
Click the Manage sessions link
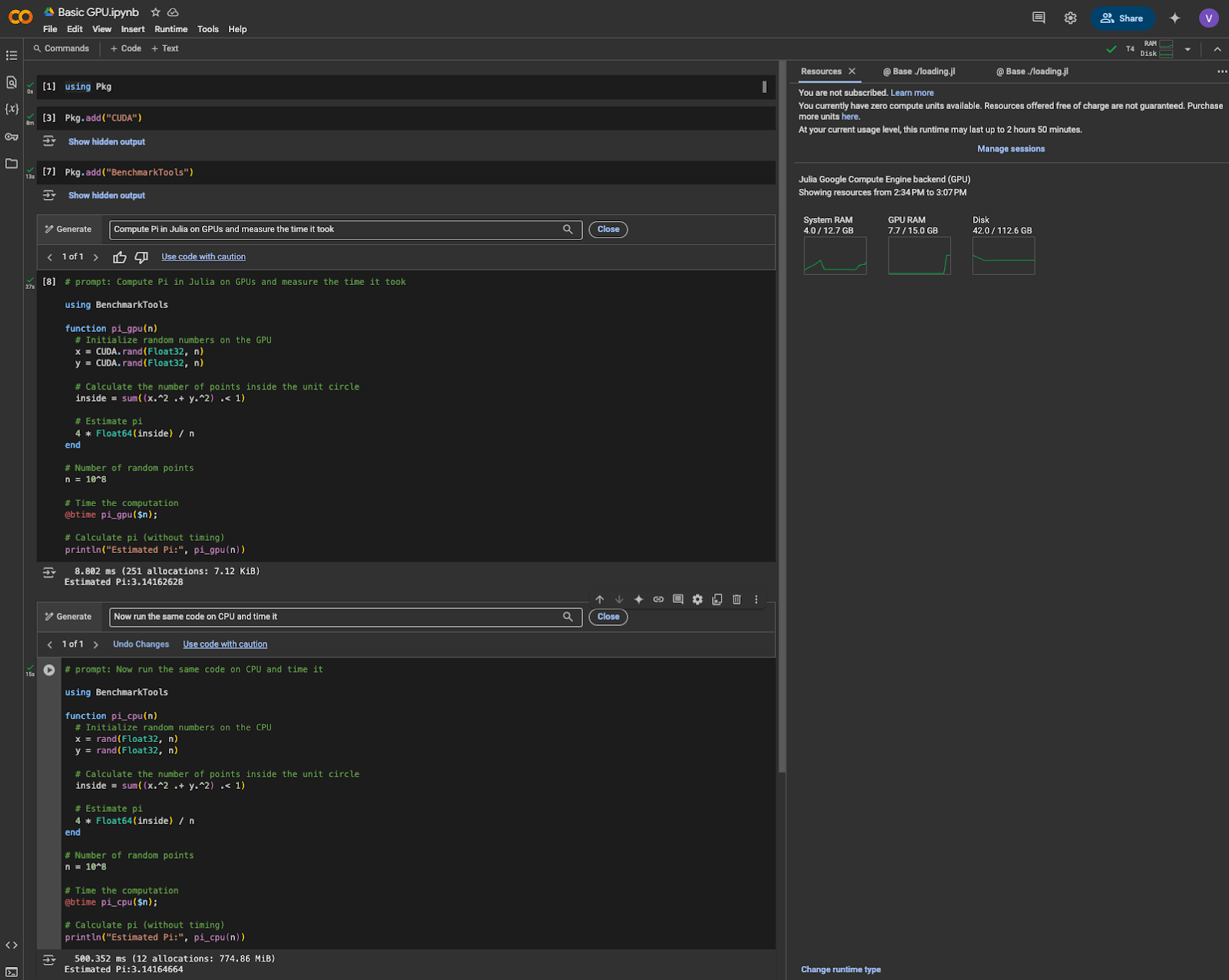[1011, 149]
